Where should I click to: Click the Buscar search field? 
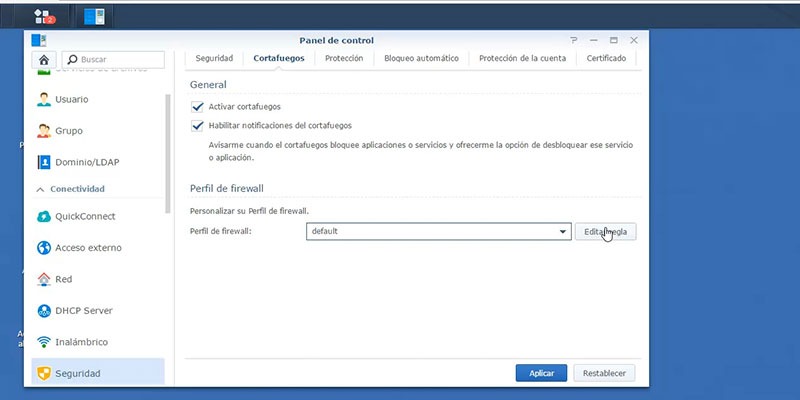coord(113,60)
